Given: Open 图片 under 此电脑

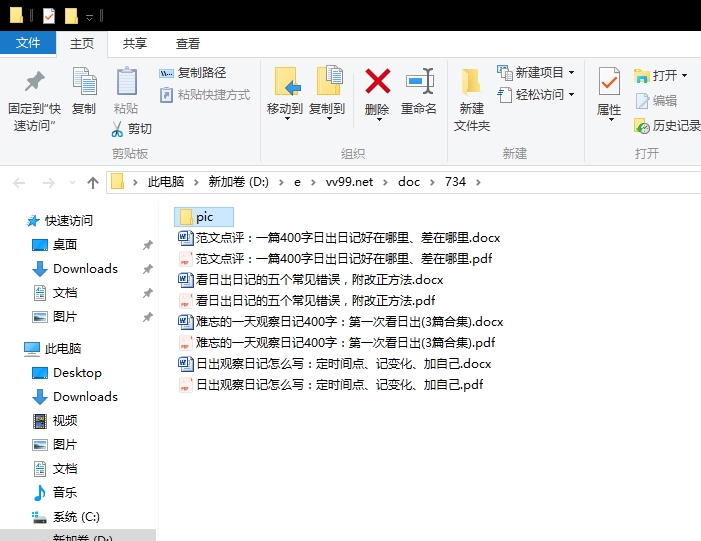Looking at the screenshot, I should click(55, 445).
